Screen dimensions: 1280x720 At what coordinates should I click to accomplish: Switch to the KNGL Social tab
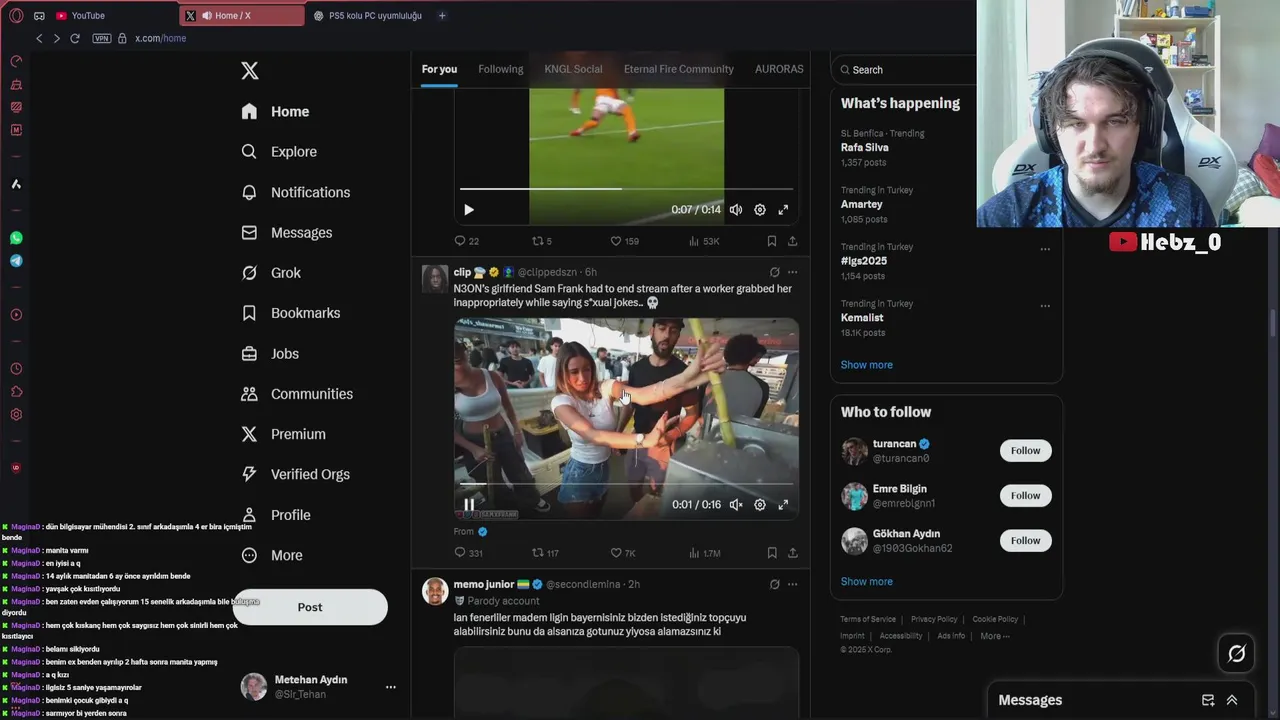(573, 69)
